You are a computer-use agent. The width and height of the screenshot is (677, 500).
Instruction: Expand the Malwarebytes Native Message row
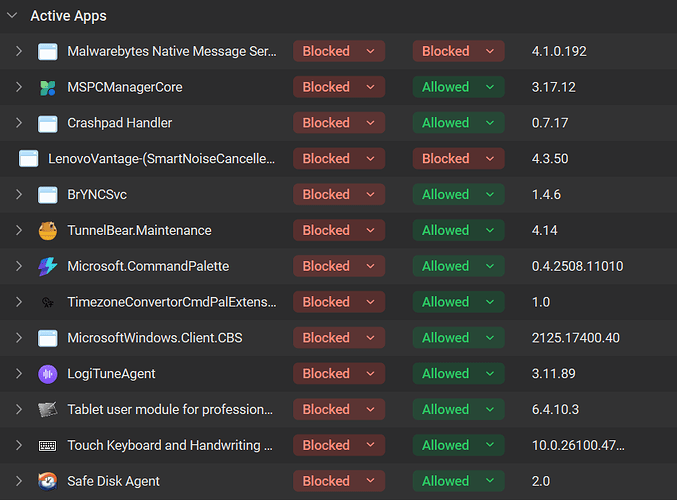18,51
